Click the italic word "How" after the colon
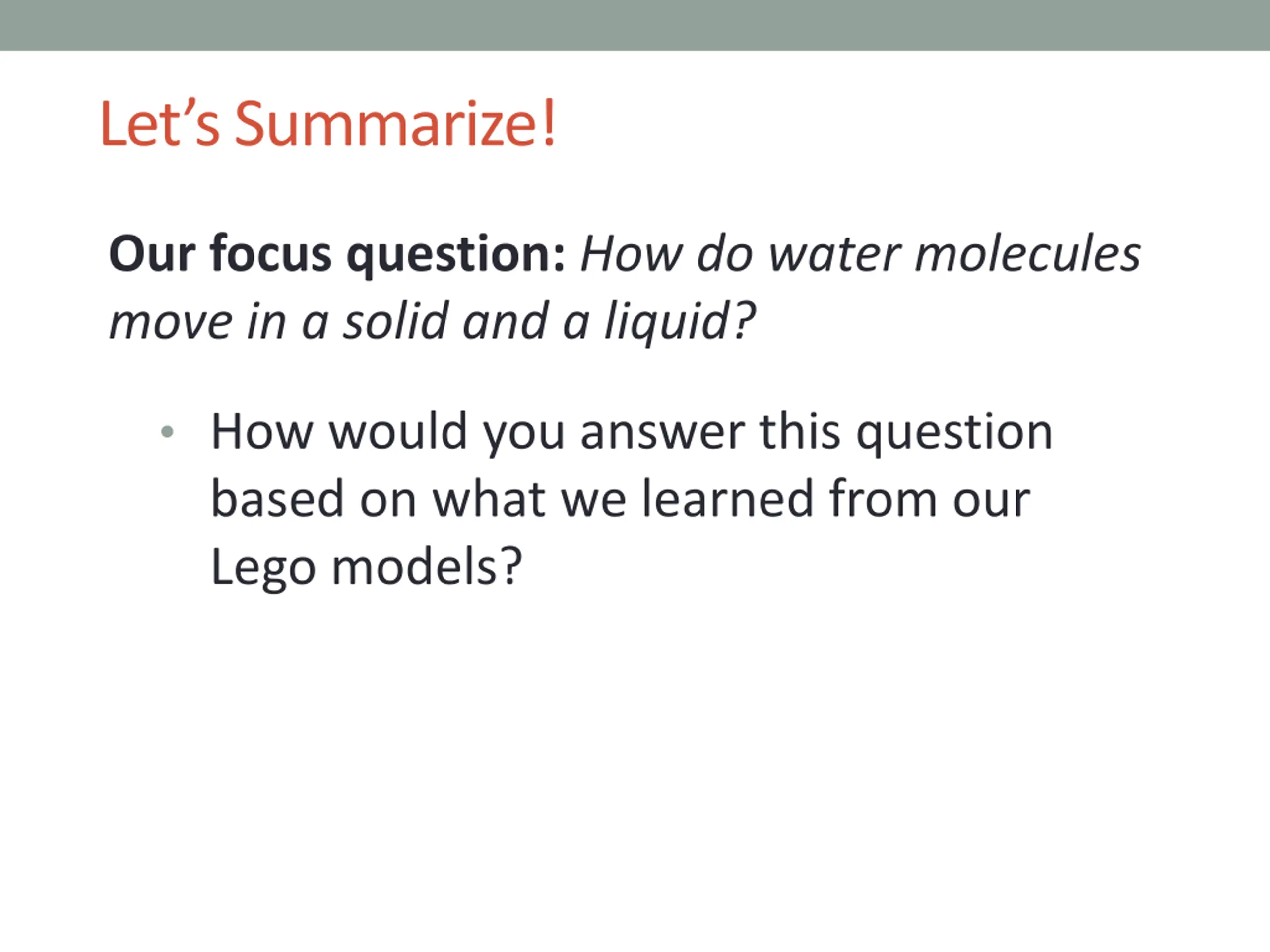Image resolution: width=1270 pixels, height=952 pixels. point(632,255)
